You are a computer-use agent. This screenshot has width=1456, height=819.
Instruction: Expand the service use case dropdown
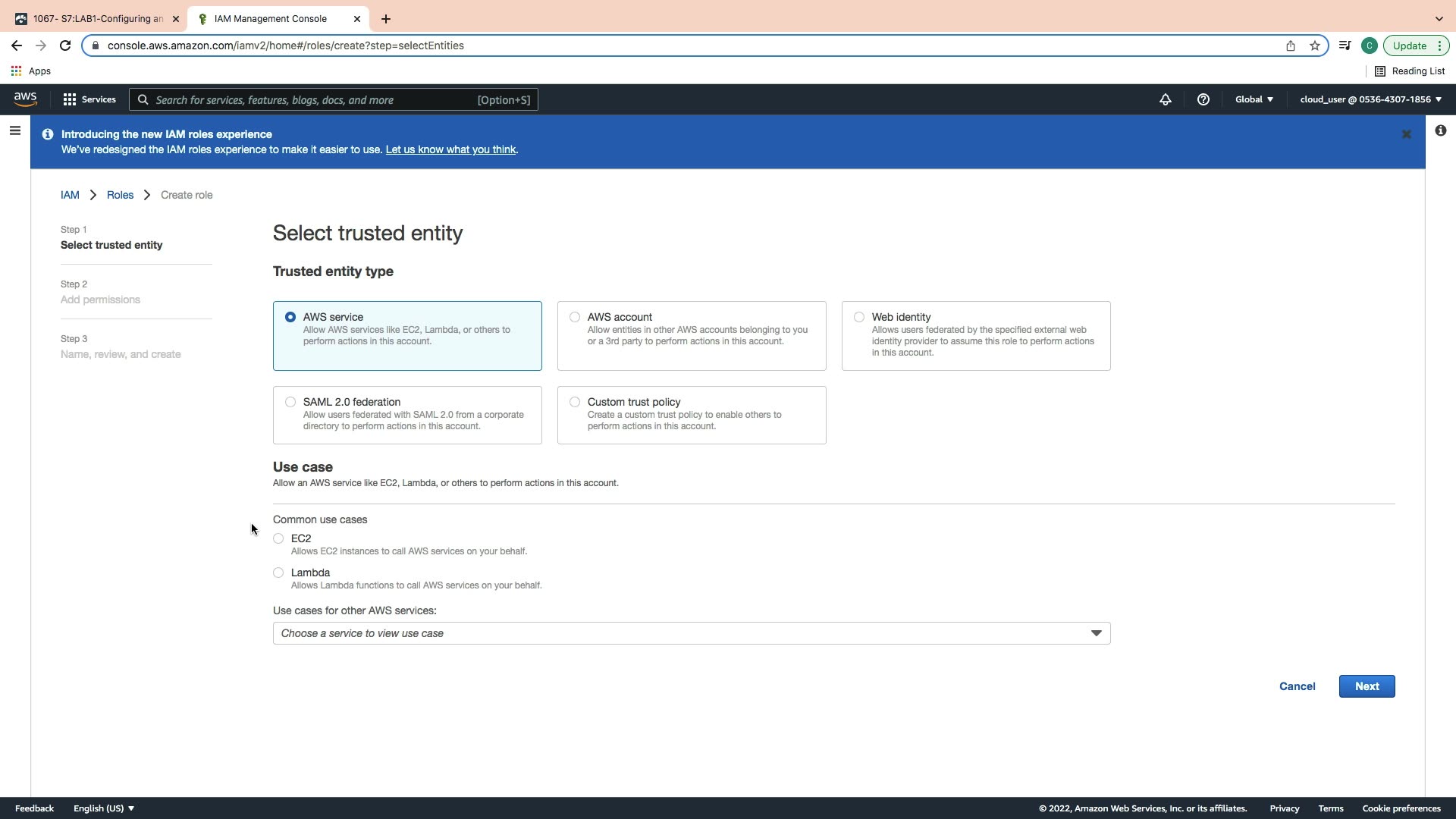point(691,633)
